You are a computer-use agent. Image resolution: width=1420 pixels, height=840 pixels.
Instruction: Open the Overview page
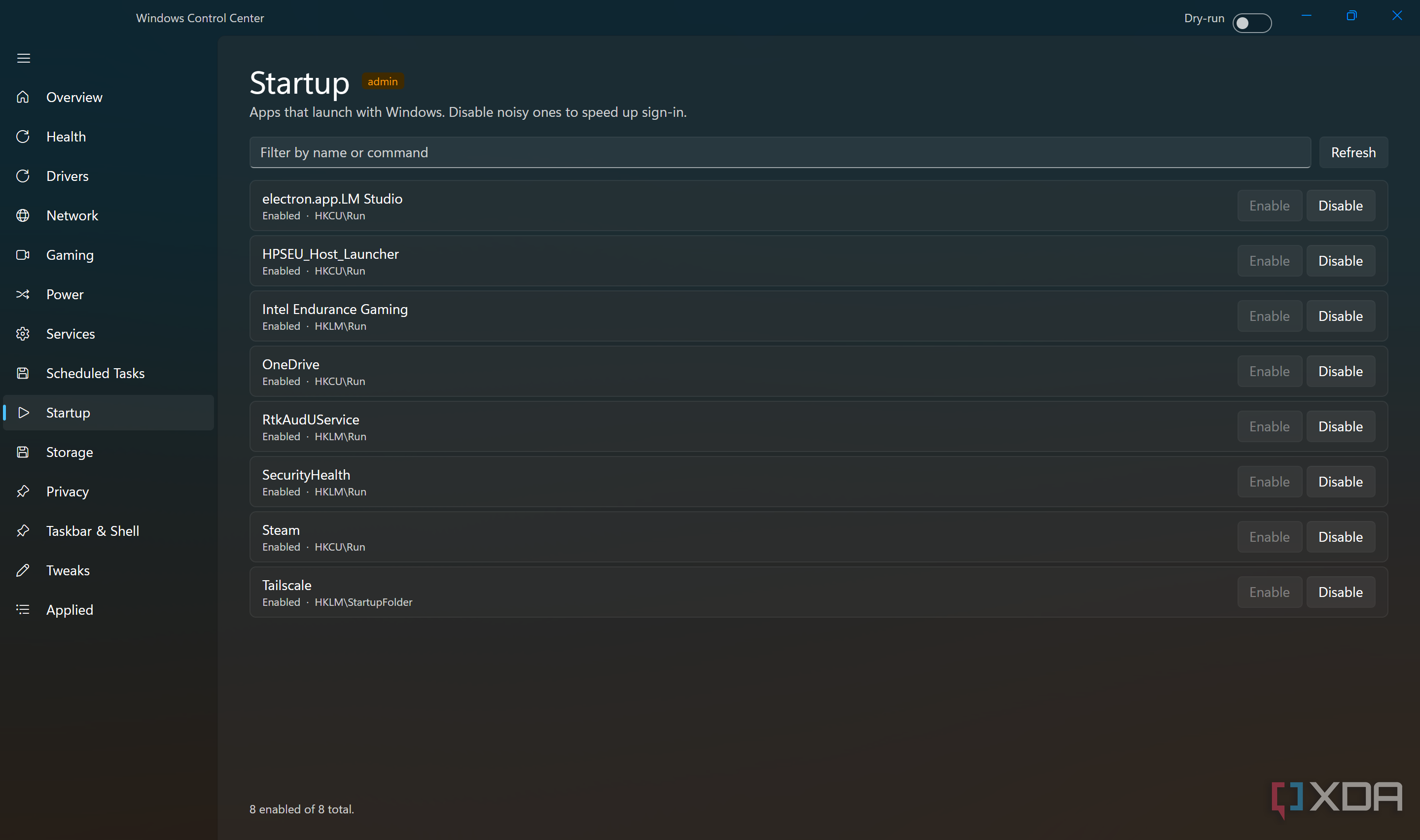pos(108,97)
